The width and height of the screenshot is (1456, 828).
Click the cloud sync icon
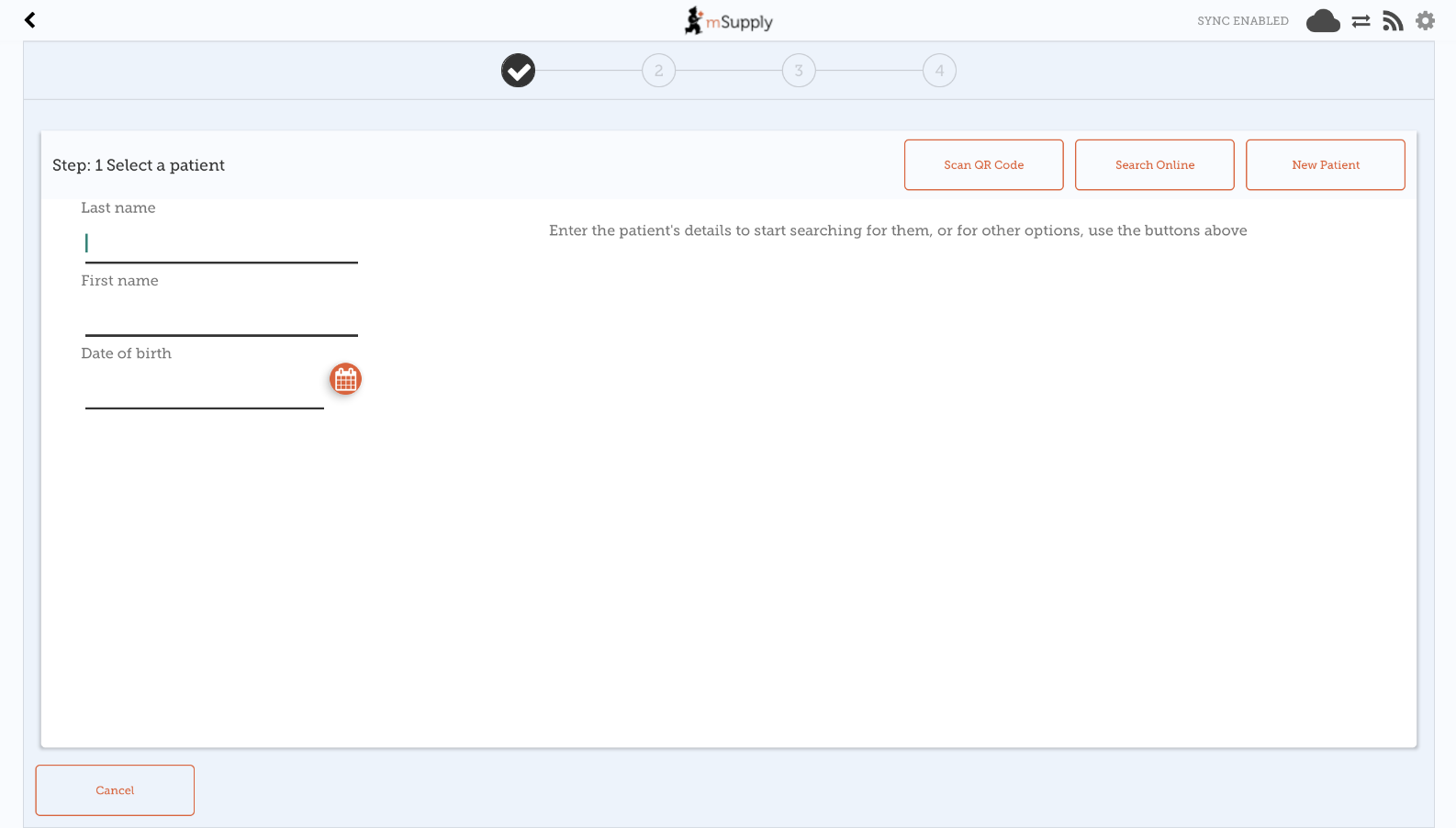tap(1322, 21)
